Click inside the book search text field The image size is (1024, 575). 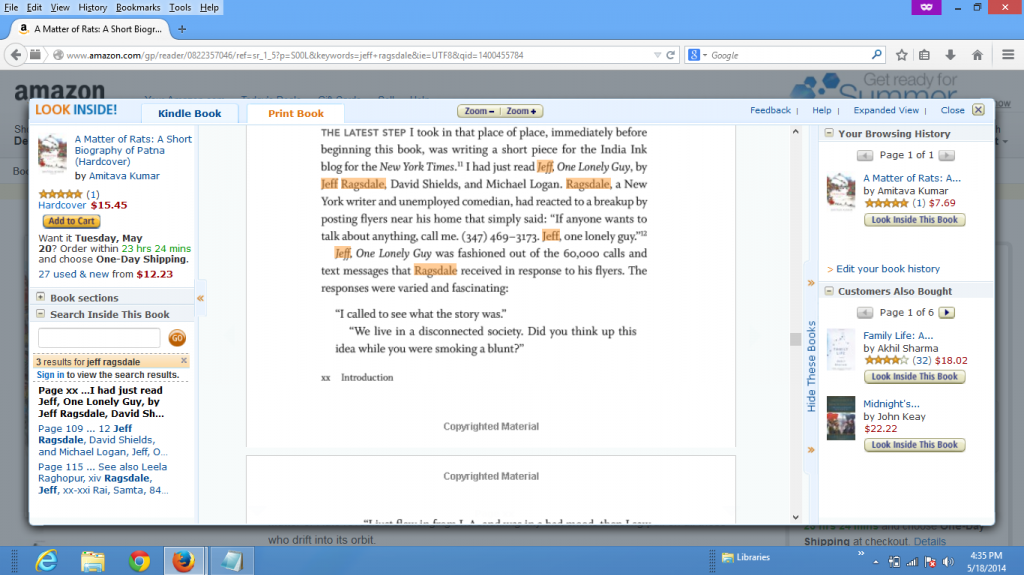pyautogui.click(x=99, y=338)
